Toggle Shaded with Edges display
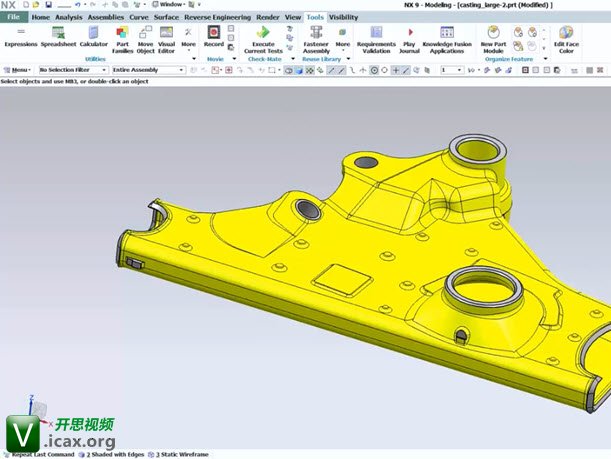 pyautogui.click(x=116, y=454)
